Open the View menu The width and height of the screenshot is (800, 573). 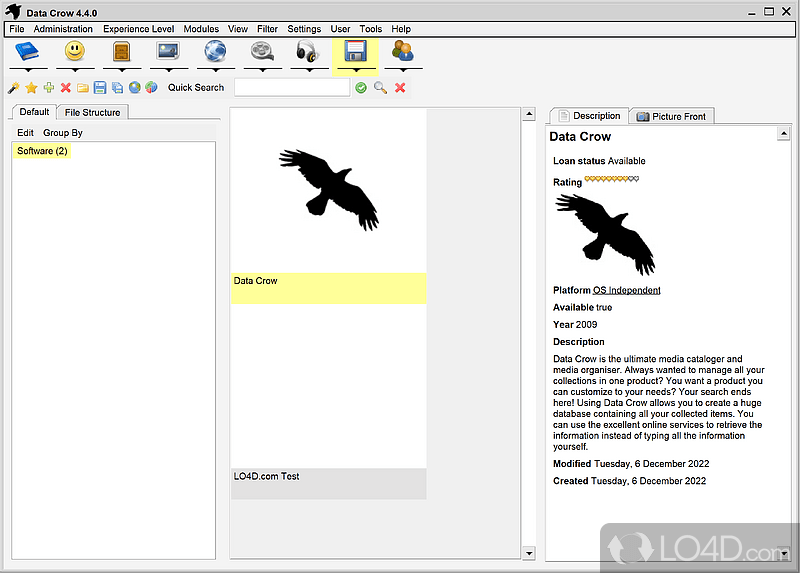tap(238, 29)
